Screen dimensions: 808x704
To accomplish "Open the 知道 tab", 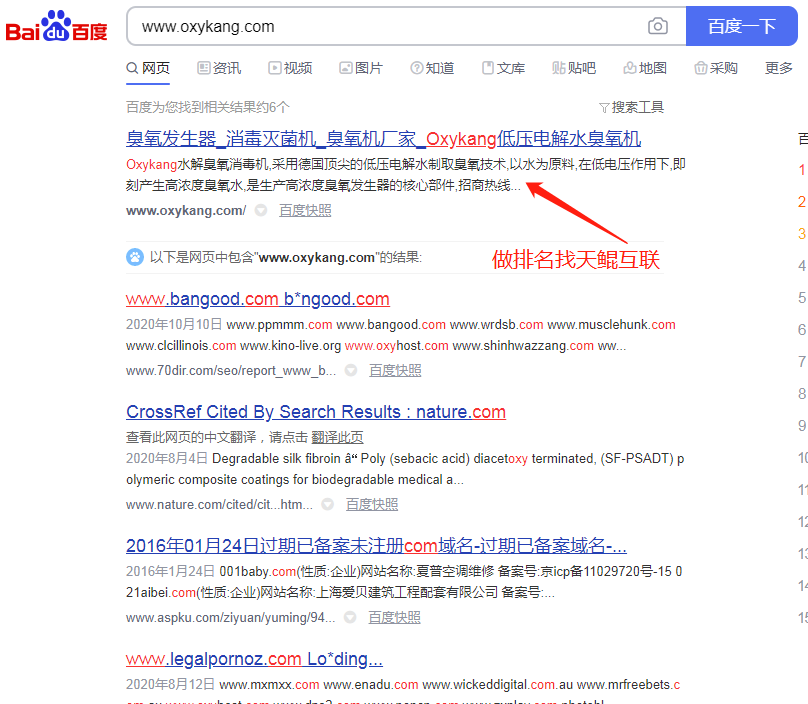I will pos(432,68).
